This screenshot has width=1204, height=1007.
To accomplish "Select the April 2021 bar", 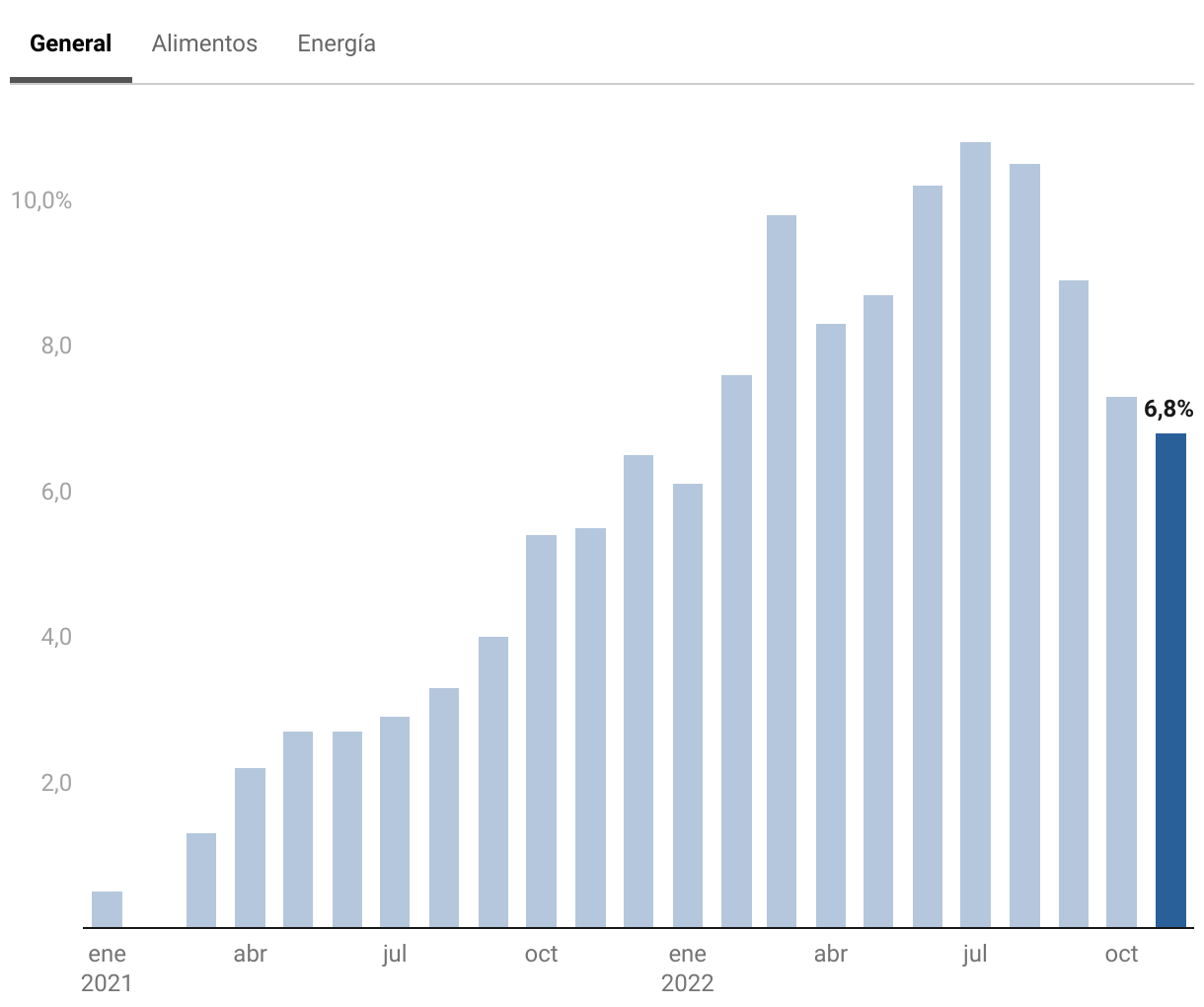I will (x=250, y=847).
